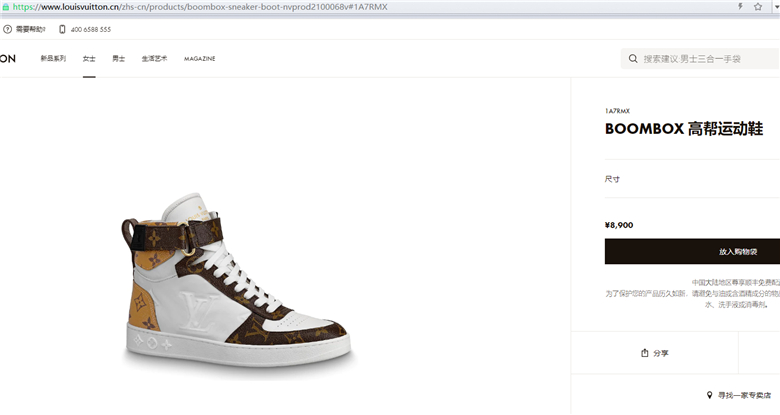Click the 需要帮助 help link
This screenshot has height=415, width=780.
click(30, 29)
